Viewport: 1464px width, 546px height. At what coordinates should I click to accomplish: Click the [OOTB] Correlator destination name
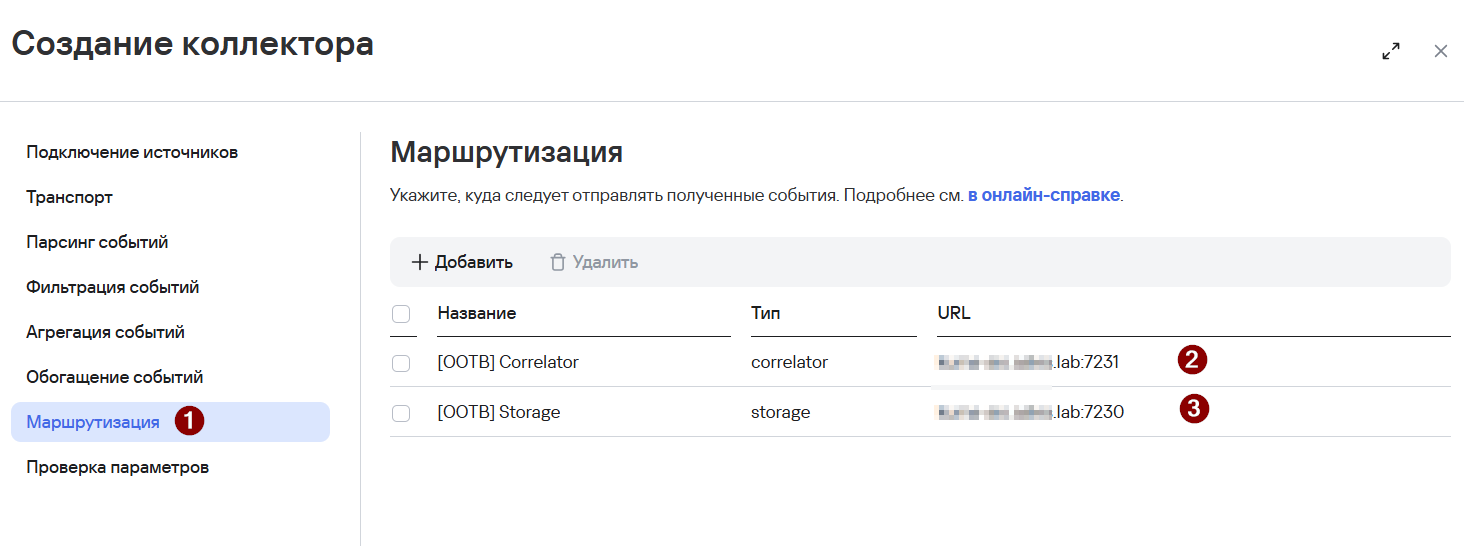[508, 363]
